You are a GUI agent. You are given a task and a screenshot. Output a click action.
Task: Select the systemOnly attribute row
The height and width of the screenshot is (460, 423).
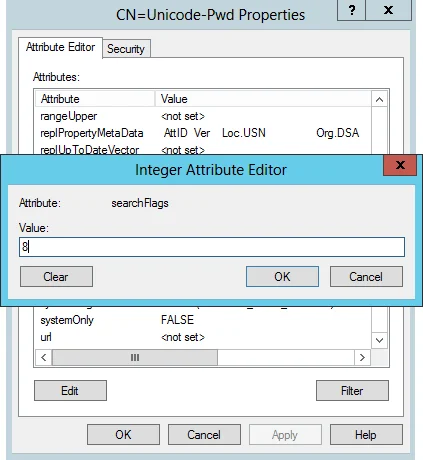tap(203, 320)
